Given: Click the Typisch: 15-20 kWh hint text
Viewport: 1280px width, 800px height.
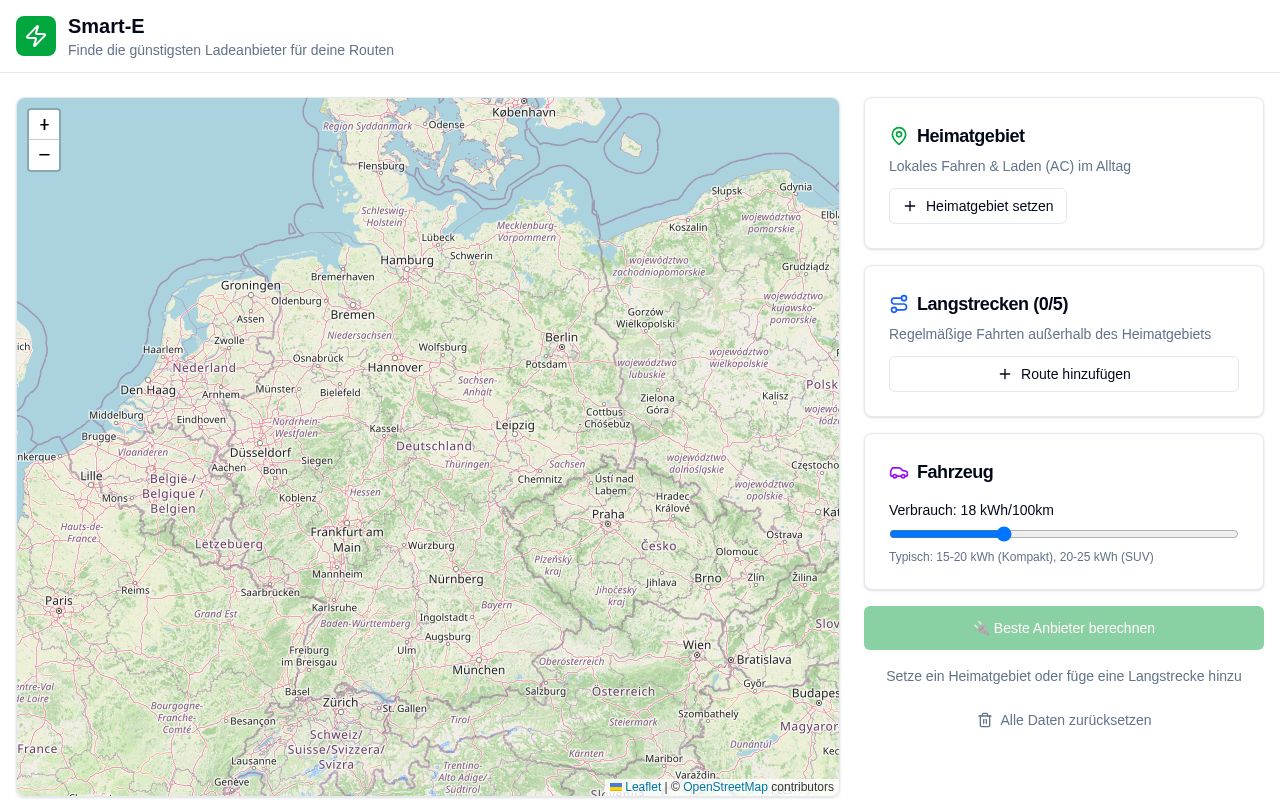Looking at the screenshot, I should tap(1021, 557).
